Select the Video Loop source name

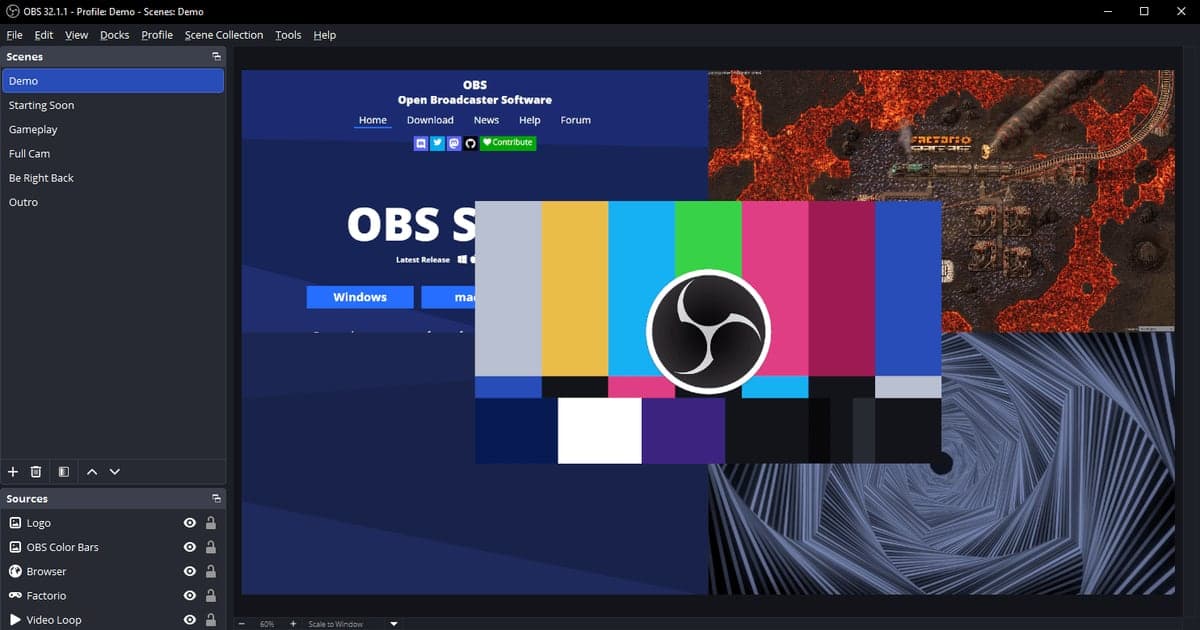[x=54, y=620]
